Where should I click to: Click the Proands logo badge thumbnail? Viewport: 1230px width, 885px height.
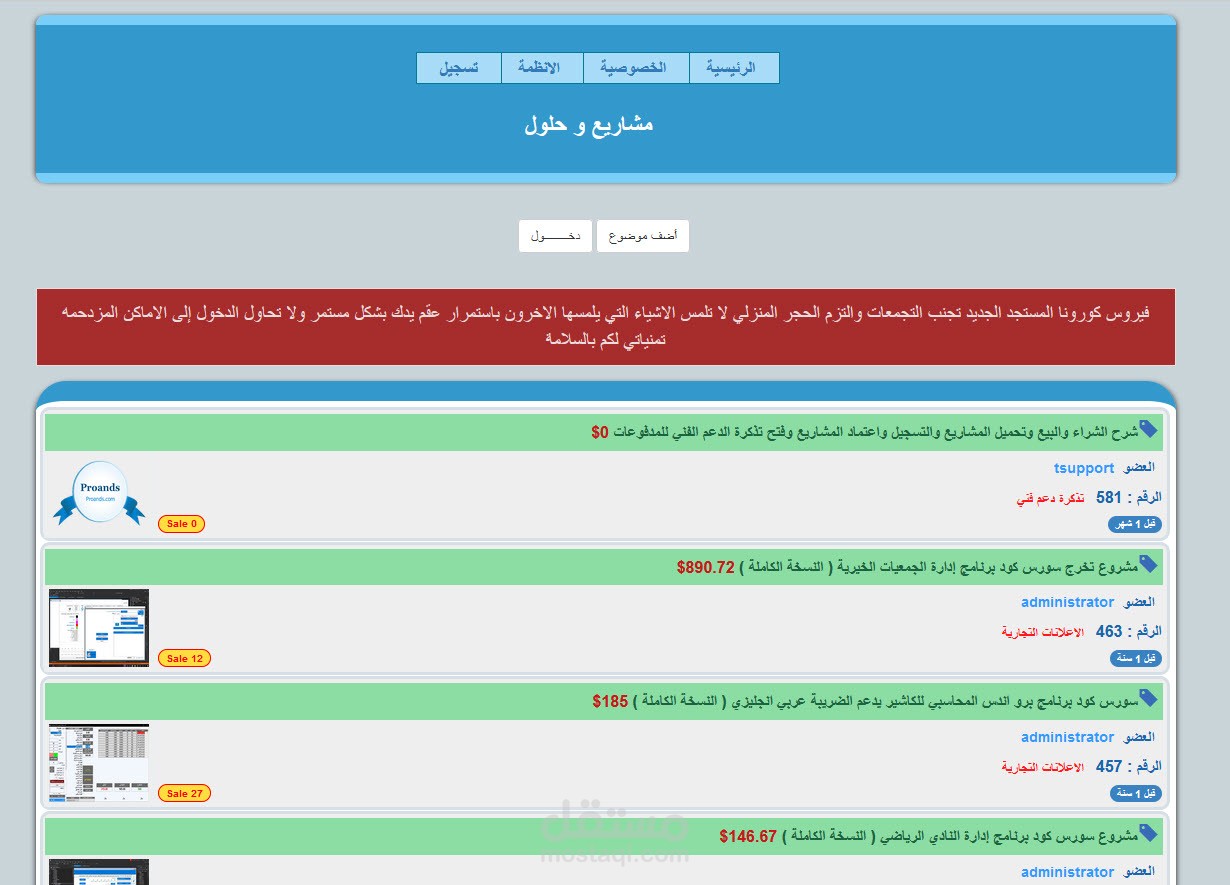point(99,493)
